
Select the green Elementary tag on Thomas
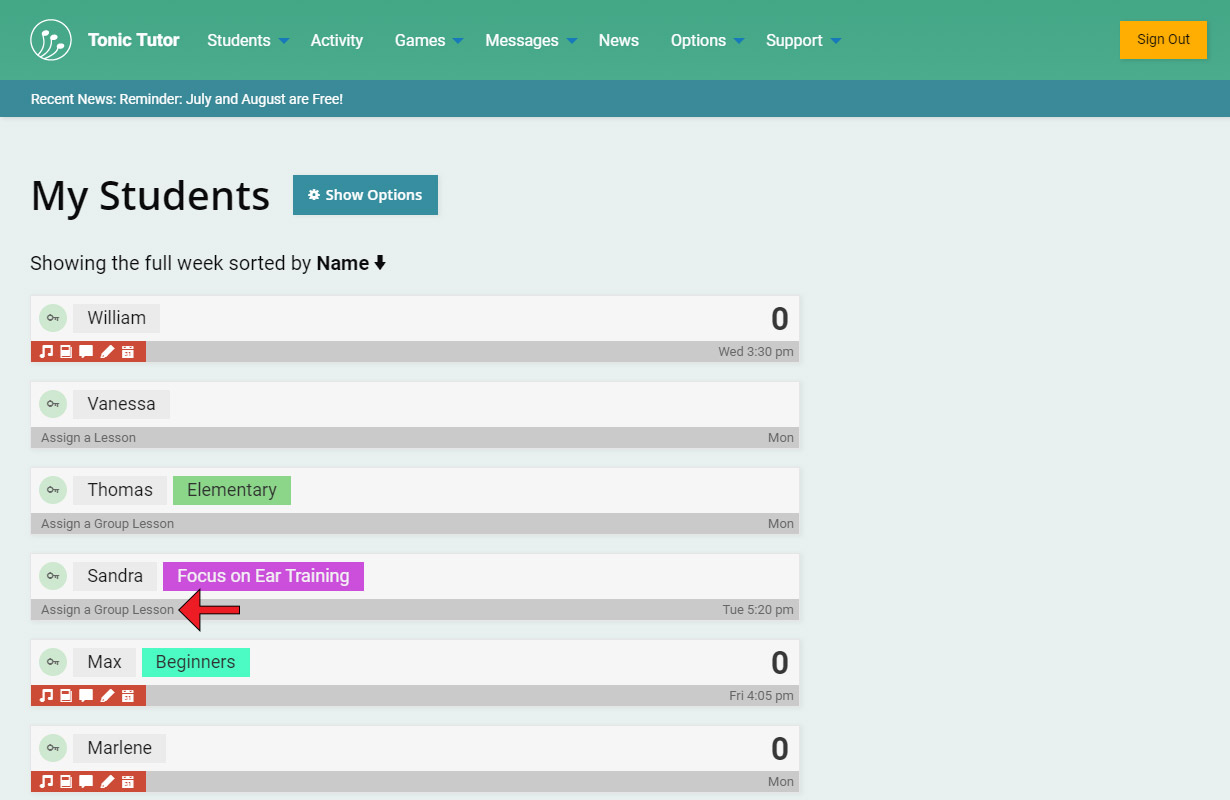pos(232,490)
